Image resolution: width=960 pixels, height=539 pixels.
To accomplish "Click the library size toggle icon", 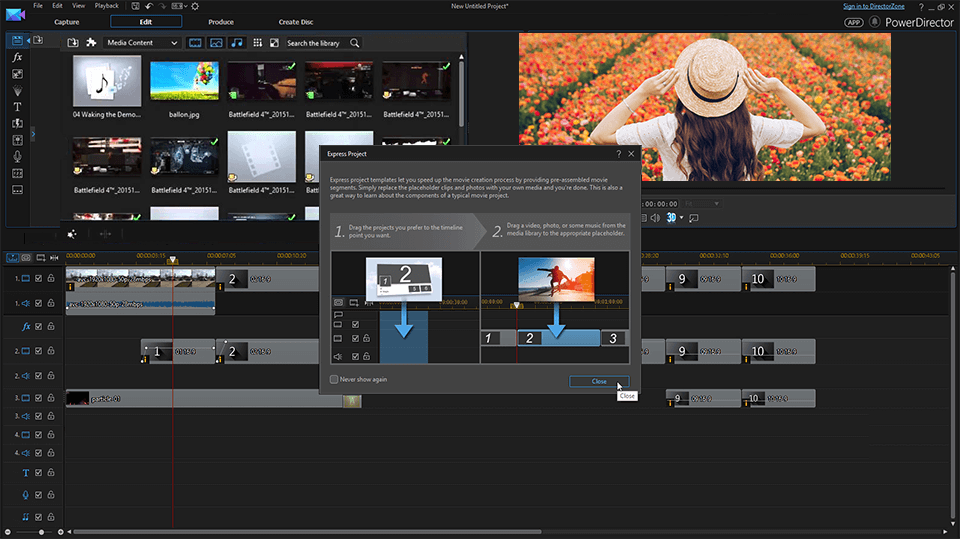I will pos(274,43).
